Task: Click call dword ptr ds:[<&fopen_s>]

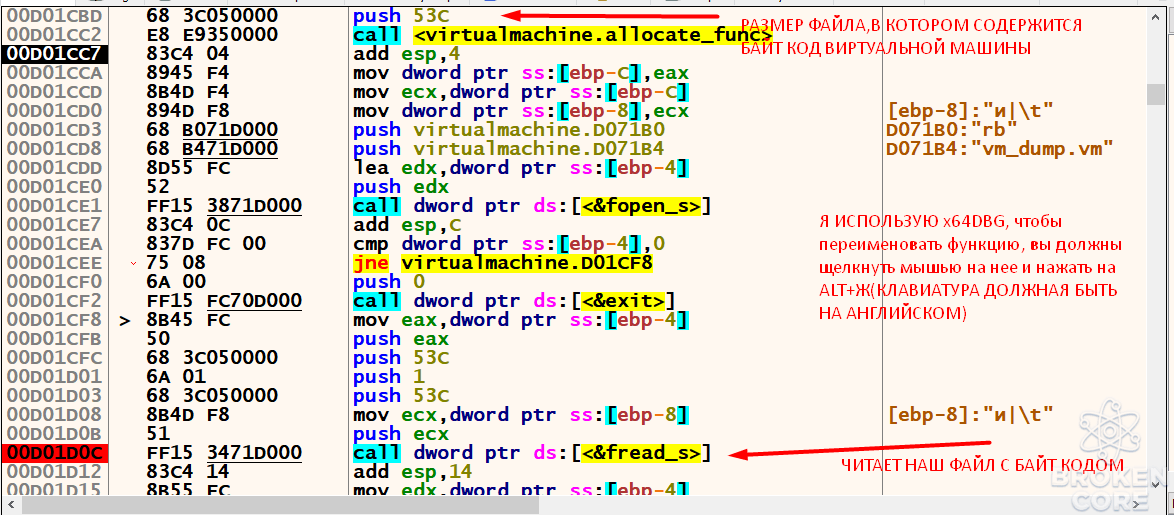Action: point(531,206)
